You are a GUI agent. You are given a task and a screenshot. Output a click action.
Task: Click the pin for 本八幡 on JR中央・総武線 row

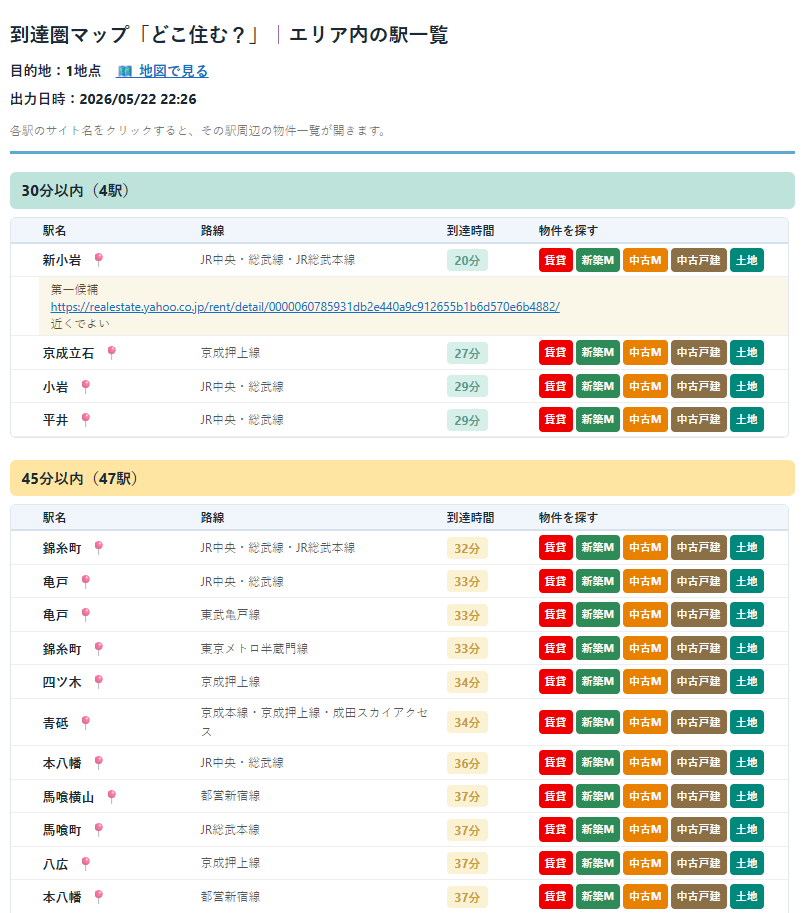pos(99,762)
